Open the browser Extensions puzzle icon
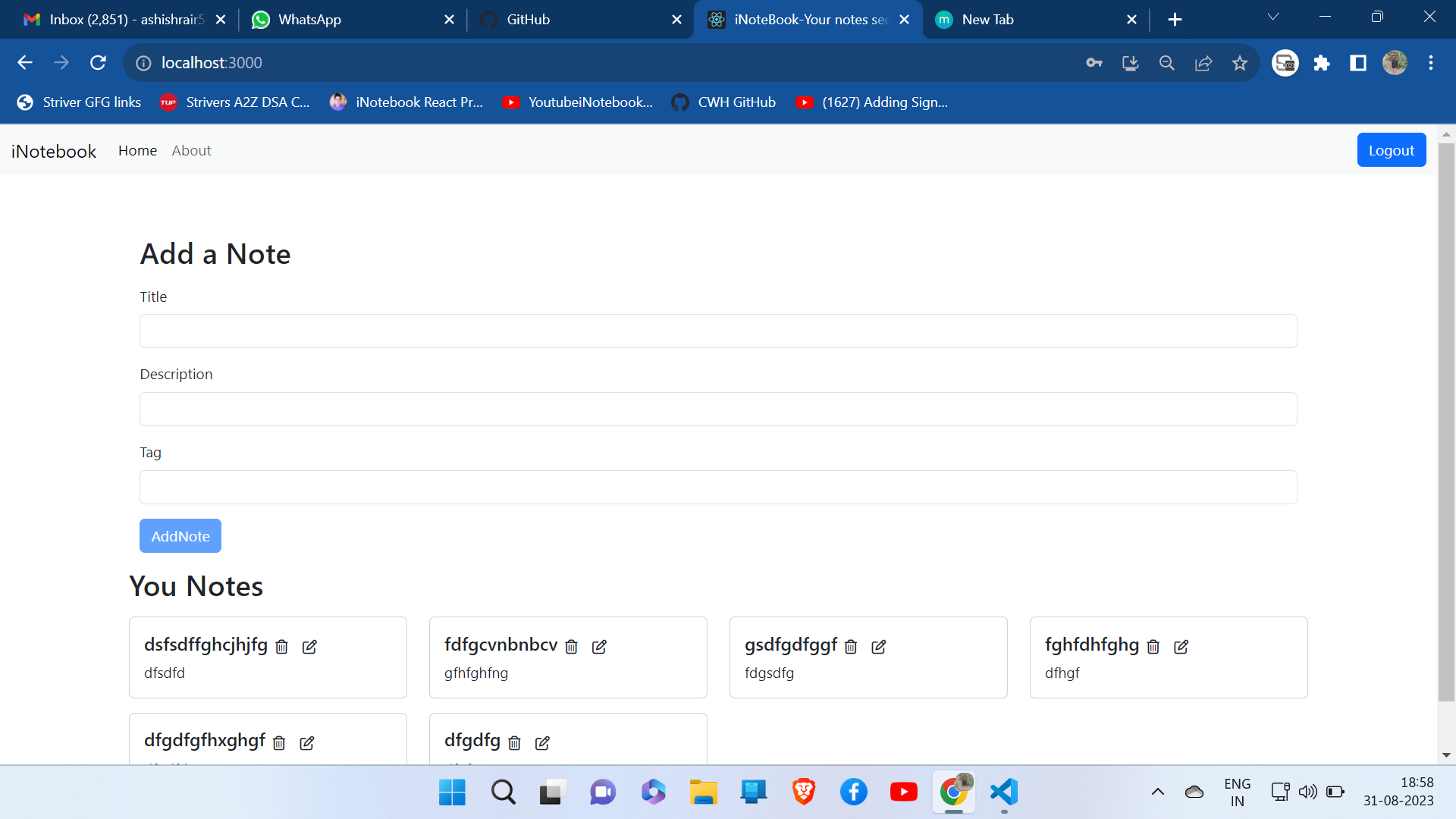The height and width of the screenshot is (819, 1456). pyautogui.click(x=1322, y=62)
